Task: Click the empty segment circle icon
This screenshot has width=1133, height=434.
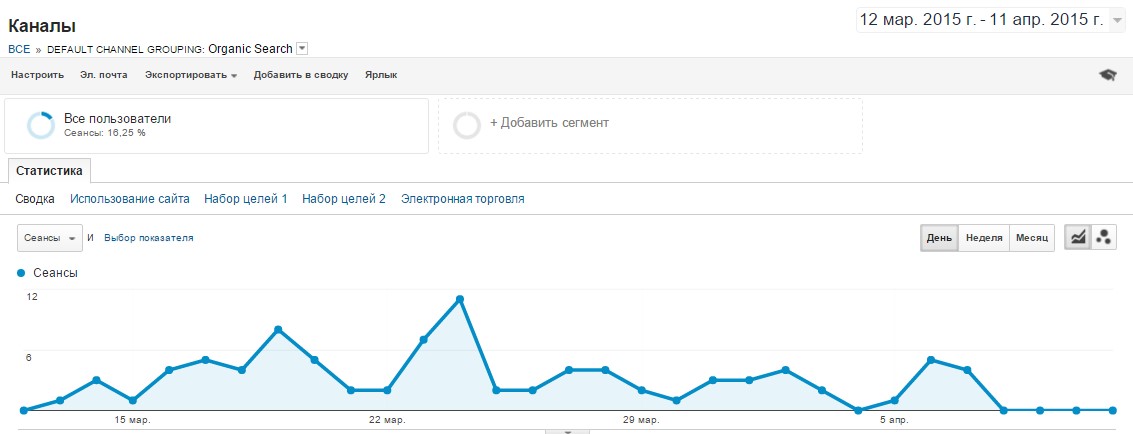Action: (467, 125)
